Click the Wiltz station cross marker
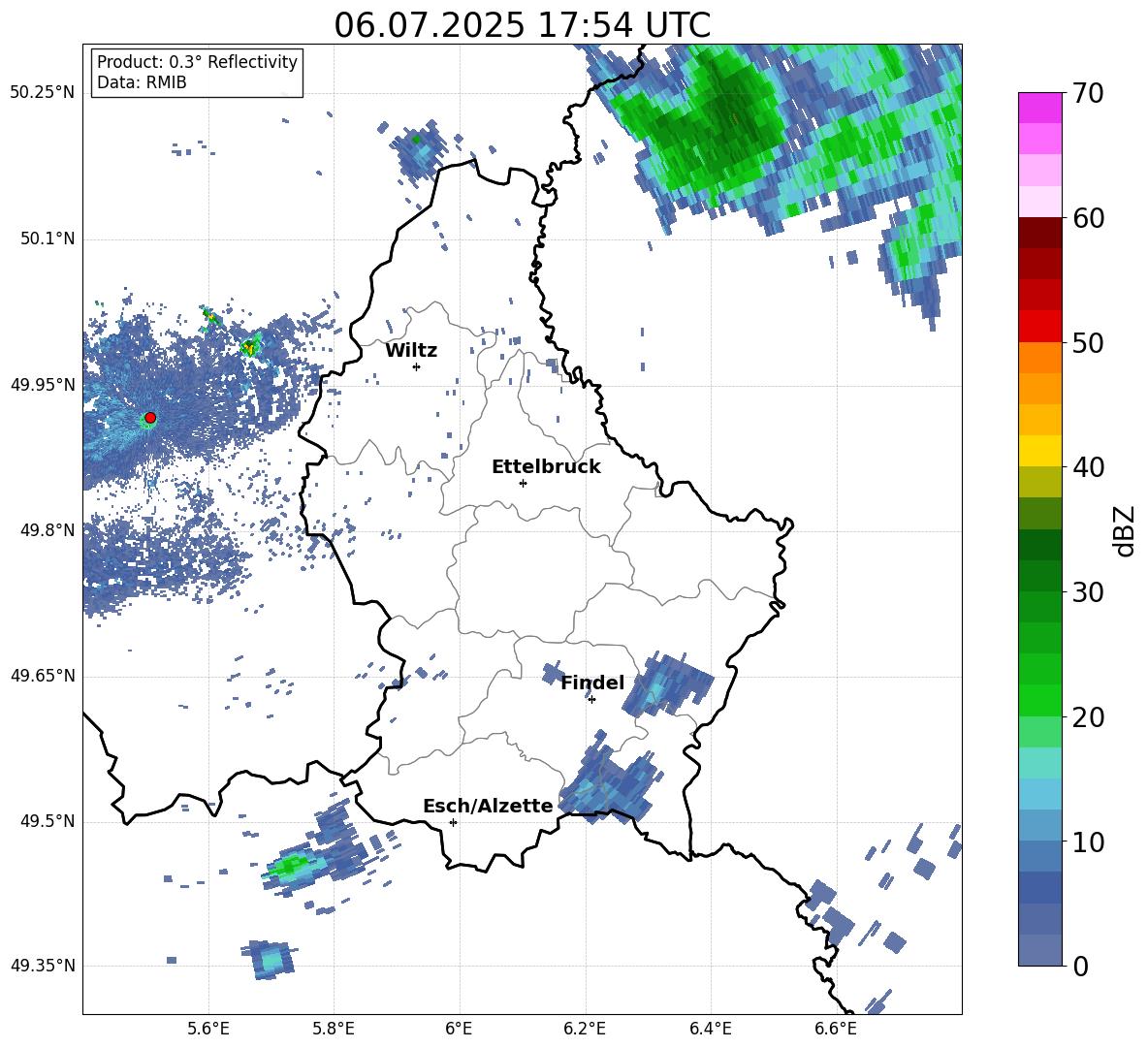The width and height of the screenshot is (1148, 1048). coord(417,366)
